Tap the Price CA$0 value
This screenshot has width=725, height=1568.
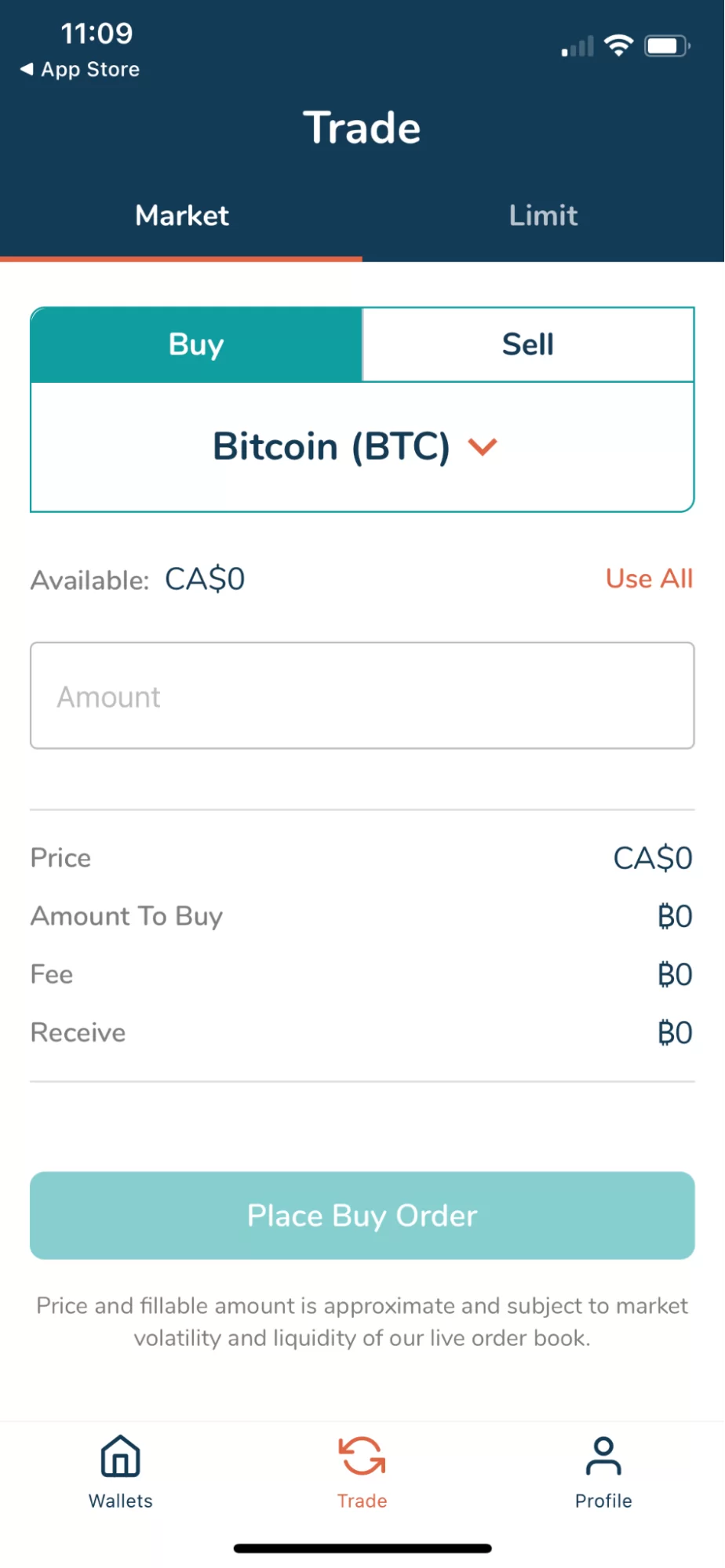click(652, 858)
